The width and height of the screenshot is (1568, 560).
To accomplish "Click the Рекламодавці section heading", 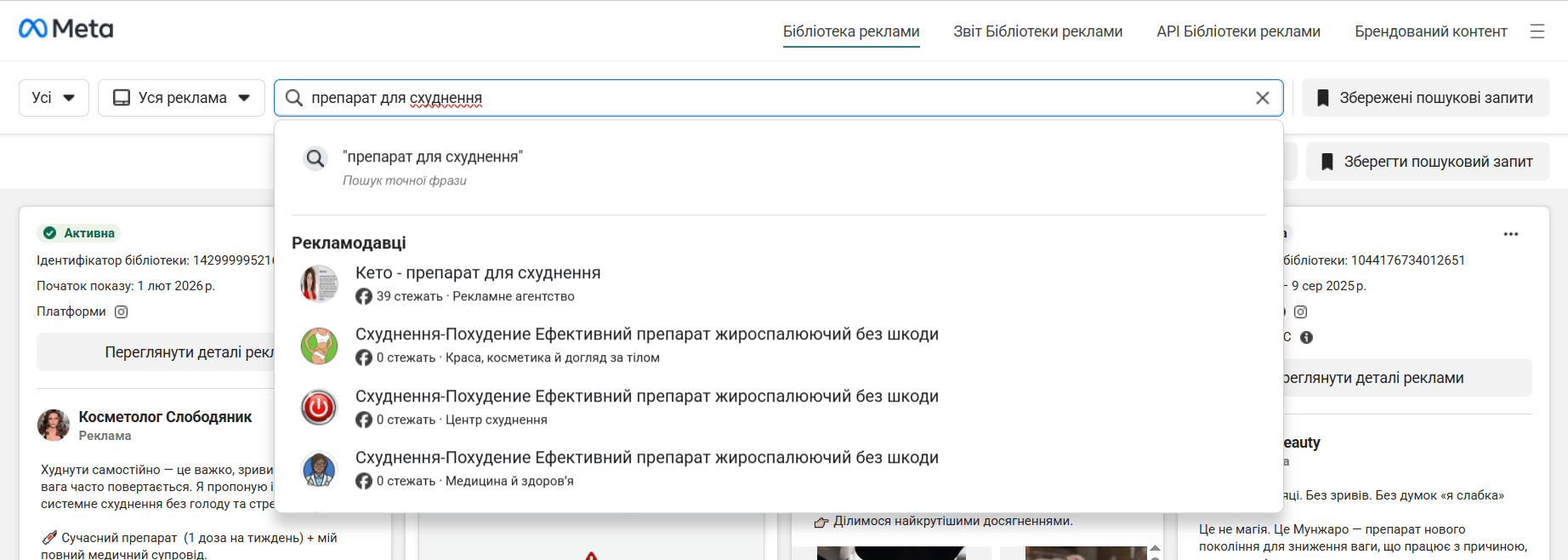I will click(349, 243).
